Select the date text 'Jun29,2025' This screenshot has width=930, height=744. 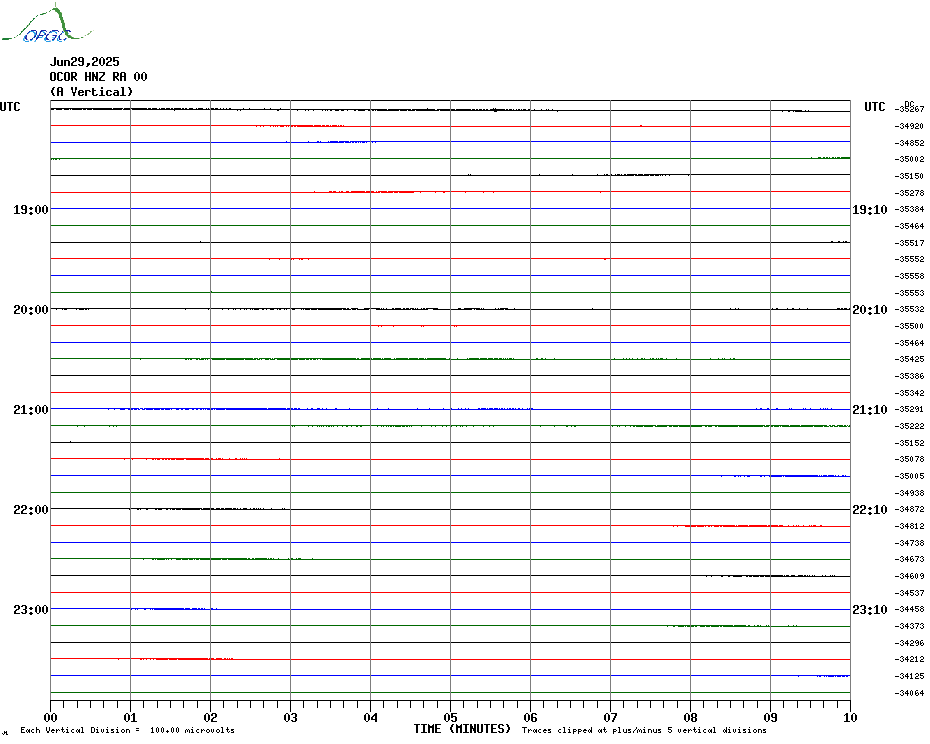pyautogui.click(x=84, y=62)
